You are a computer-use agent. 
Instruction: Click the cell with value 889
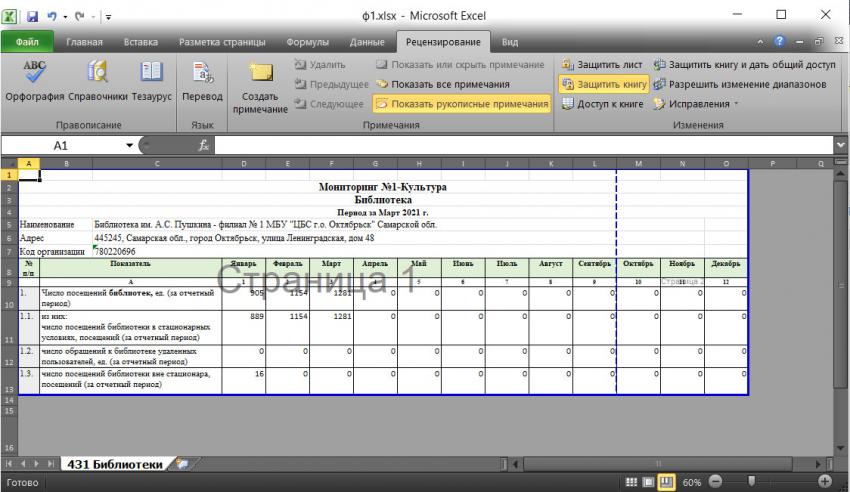[243, 327]
